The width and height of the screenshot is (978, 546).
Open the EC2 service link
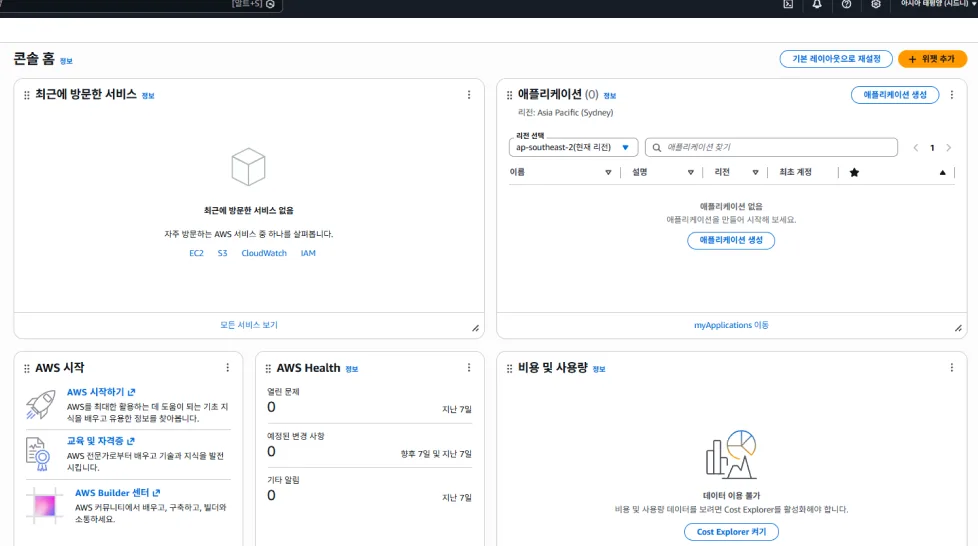click(x=196, y=253)
